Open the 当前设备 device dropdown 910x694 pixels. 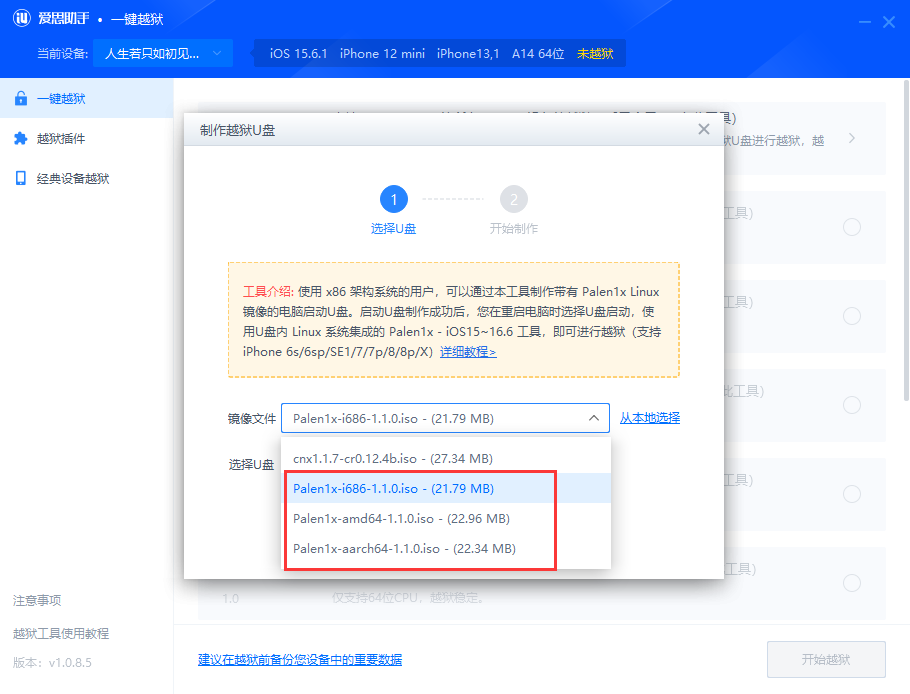click(x=163, y=53)
